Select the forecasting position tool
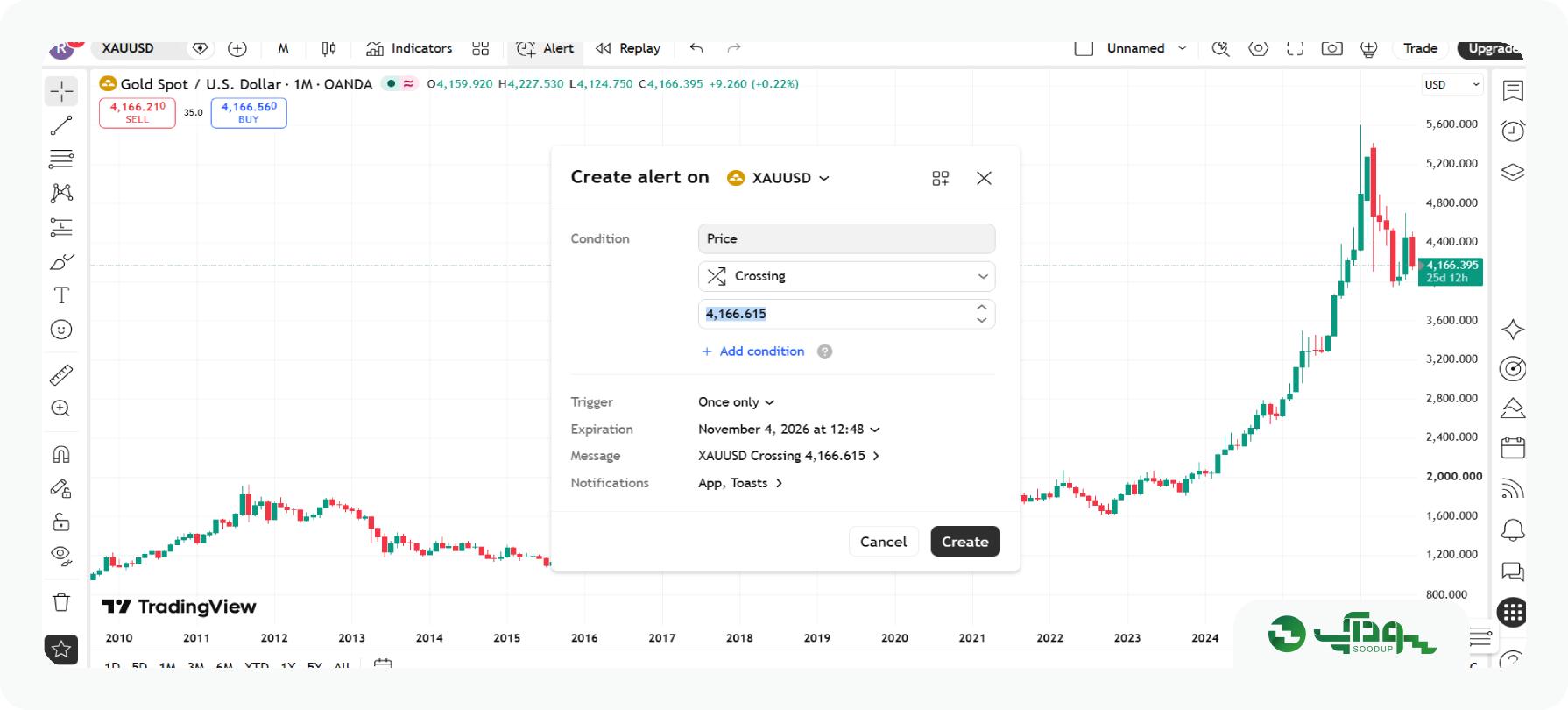Viewport: 1568px width, 710px height. (61, 227)
